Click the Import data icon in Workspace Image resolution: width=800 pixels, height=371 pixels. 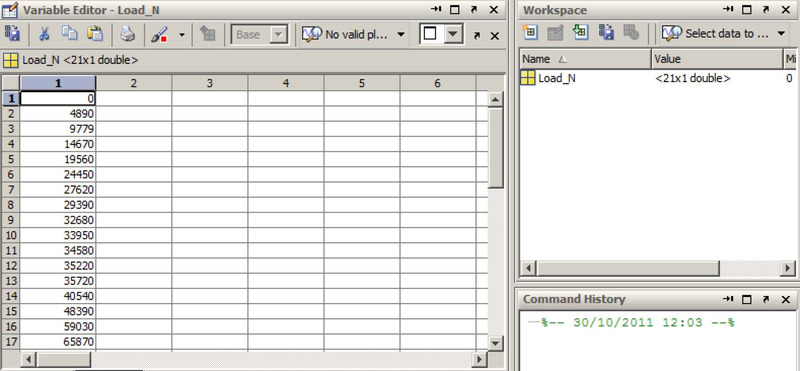tap(581, 33)
